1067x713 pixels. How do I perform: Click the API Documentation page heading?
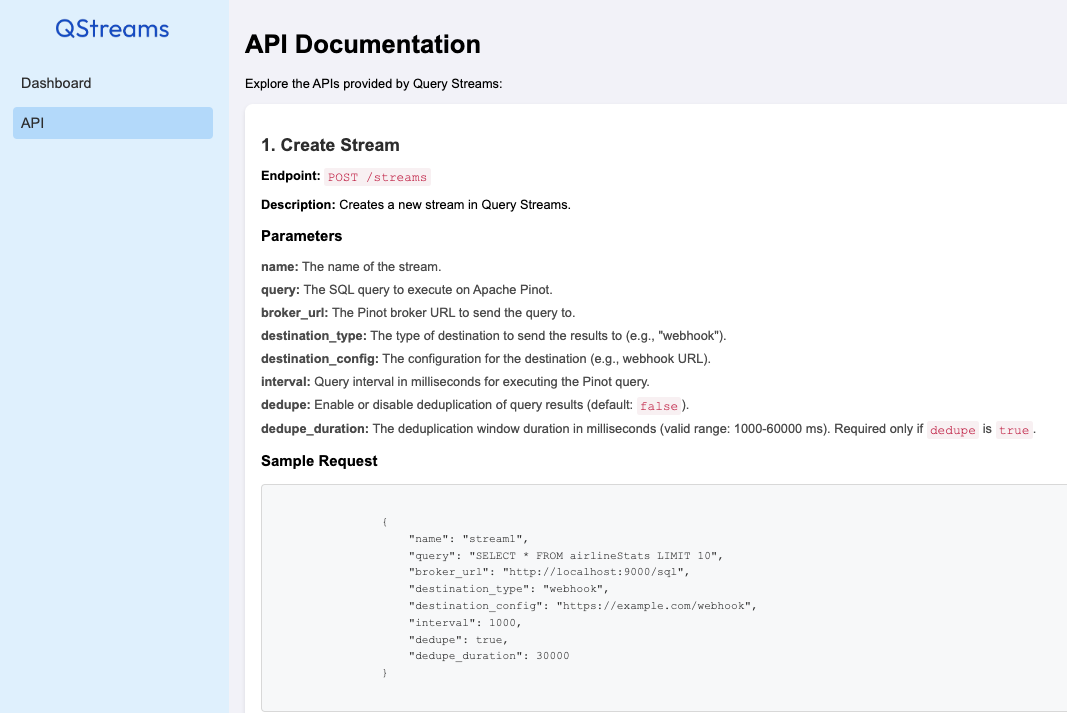pyautogui.click(x=362, y=44)
